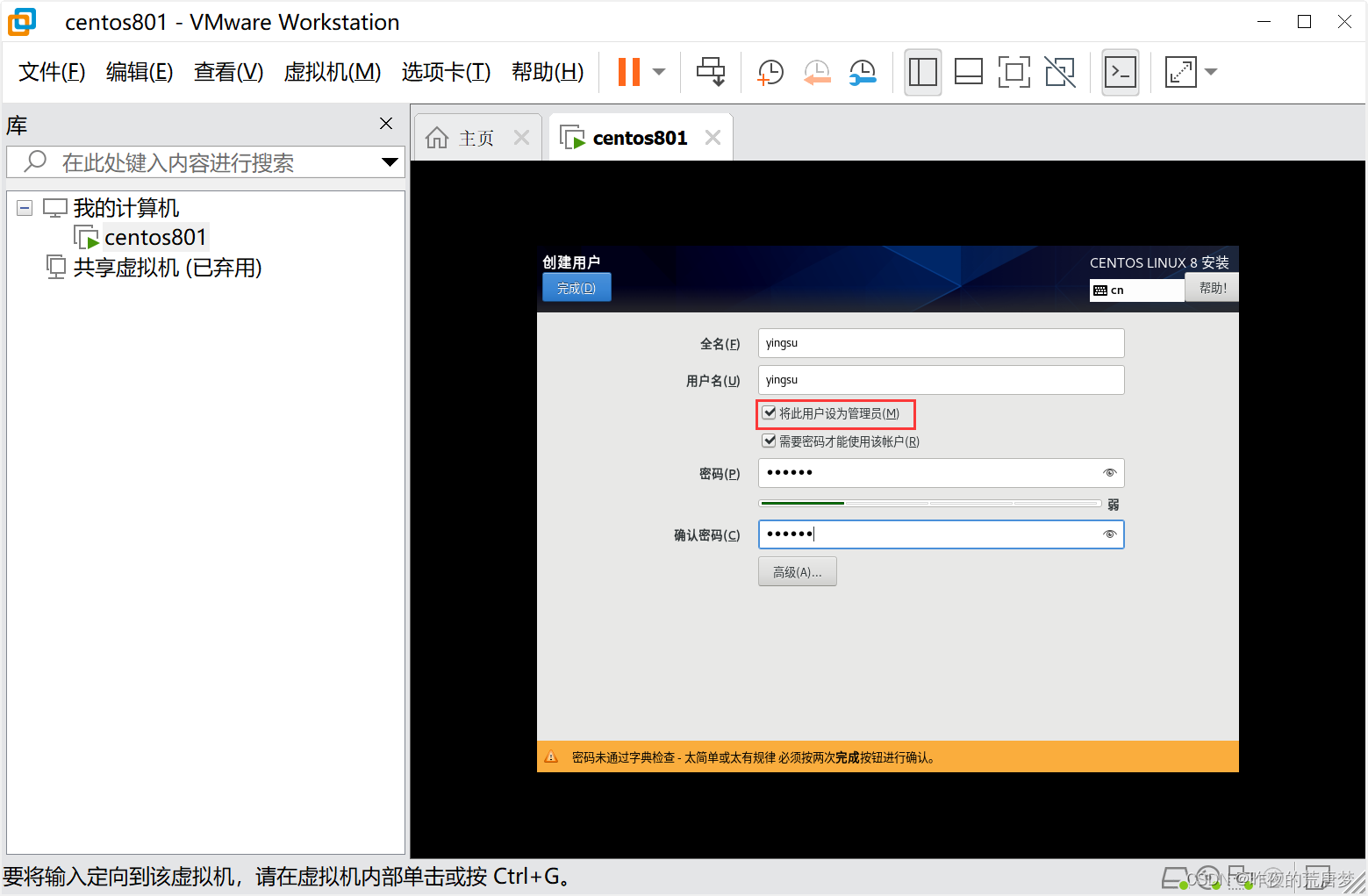Click the 帮助! button in installer
Image resolution: width=1368 pixels, height=896 pixels.
tap(1212, 288)
